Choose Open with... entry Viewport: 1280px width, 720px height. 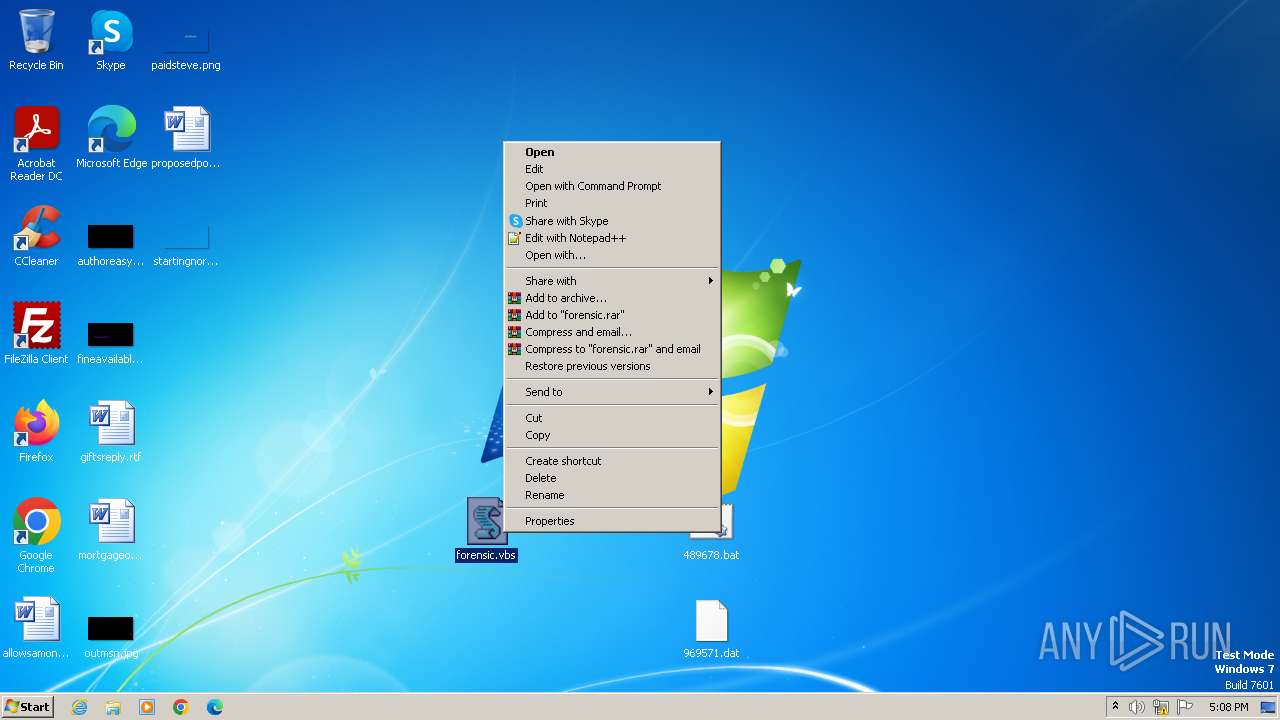pos(611,255)
